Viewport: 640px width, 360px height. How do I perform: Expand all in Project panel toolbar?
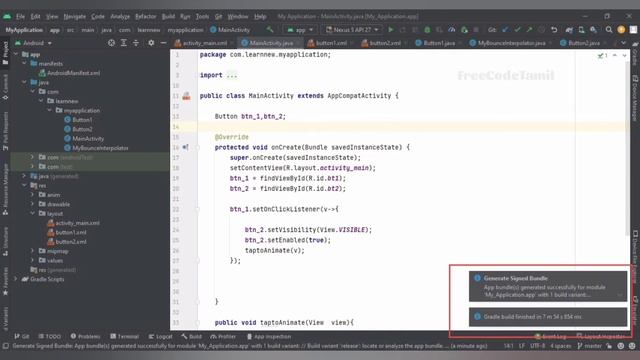tap(124, 43)
